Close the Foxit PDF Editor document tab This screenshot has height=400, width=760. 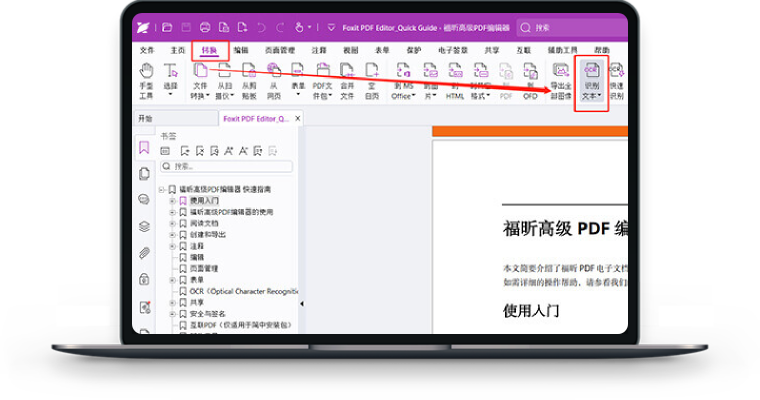point(297,118)
